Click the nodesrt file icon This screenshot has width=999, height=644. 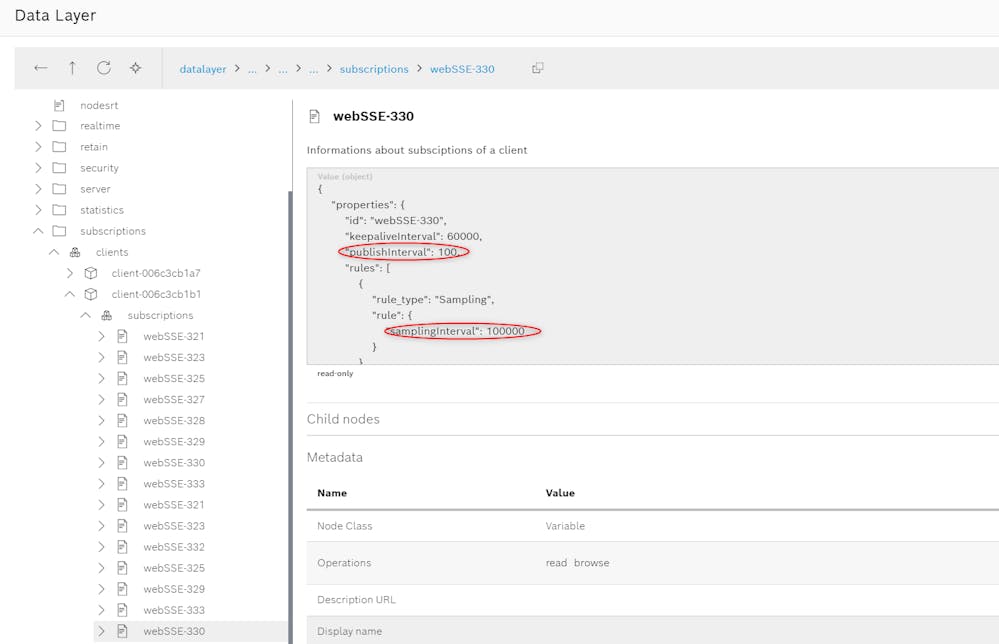coord(59,105)
